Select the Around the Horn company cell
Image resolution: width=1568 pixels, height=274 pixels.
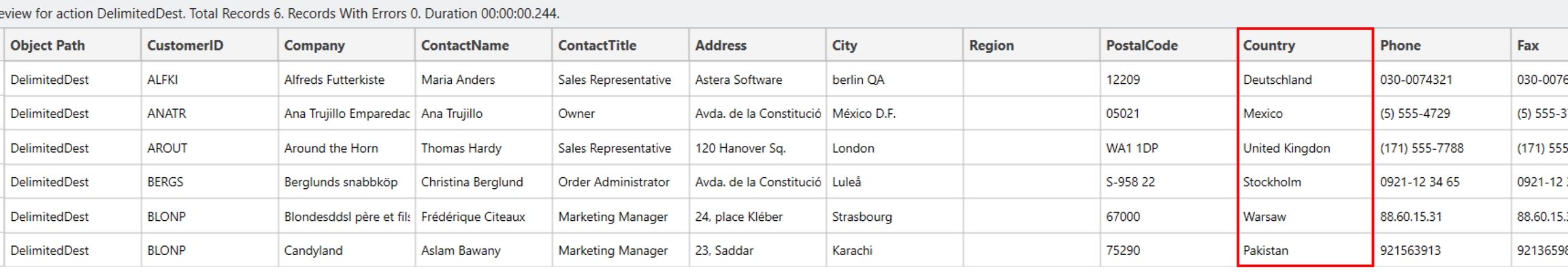[331, 148]
